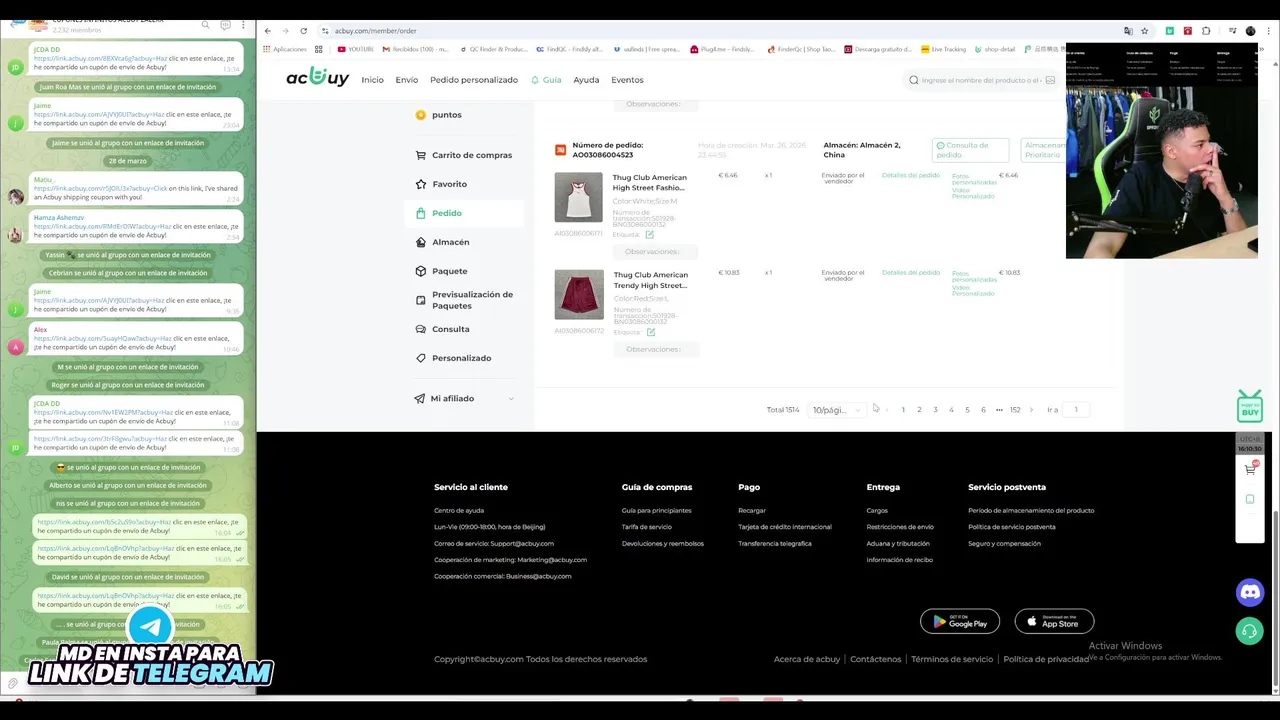Click the orange order icon beside Número de pedido
Image resolution: width=1280 pixels, height=720 pixels.
[561, 150]
